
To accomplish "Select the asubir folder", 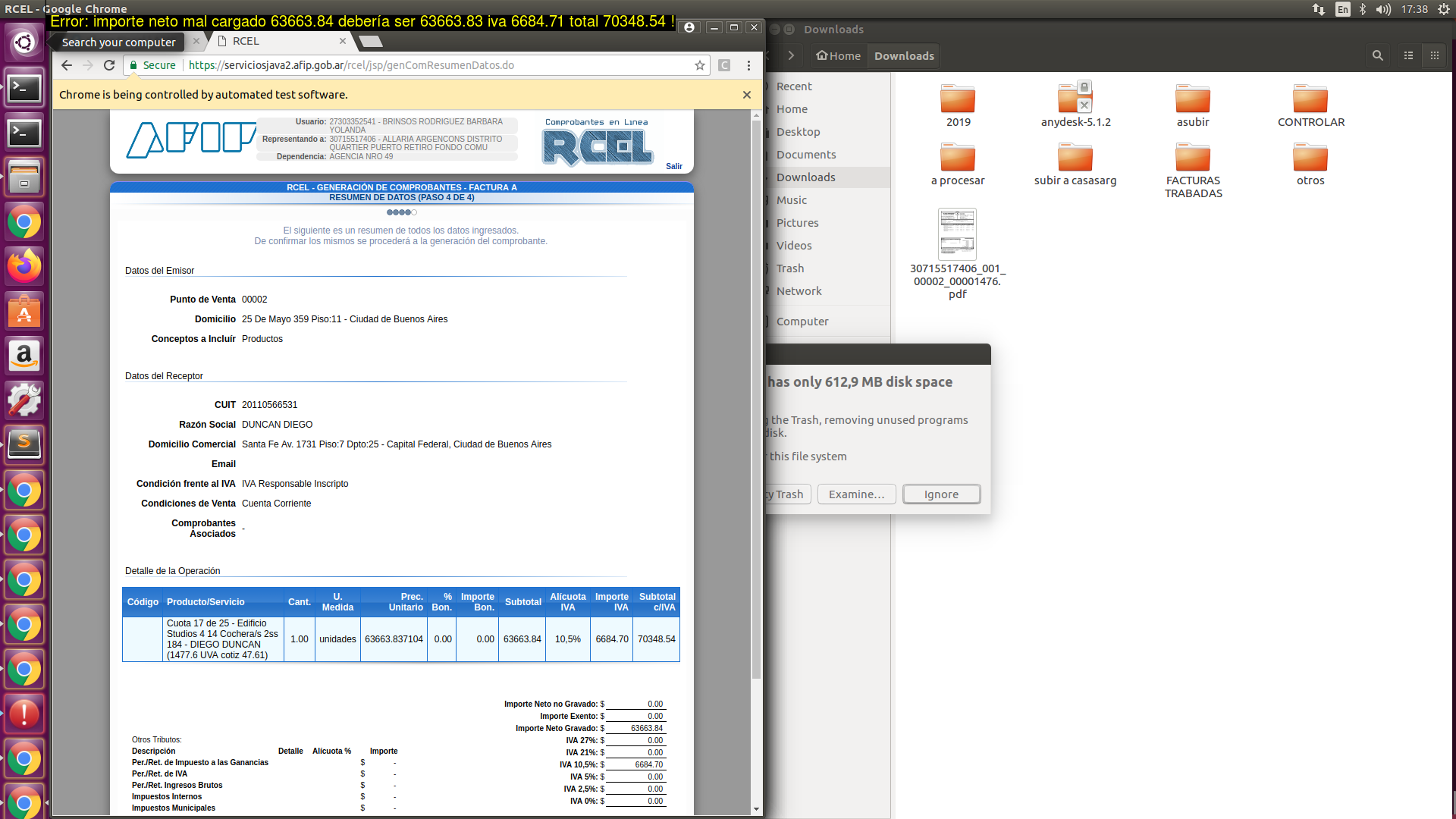I will [x=1193, y=105].
